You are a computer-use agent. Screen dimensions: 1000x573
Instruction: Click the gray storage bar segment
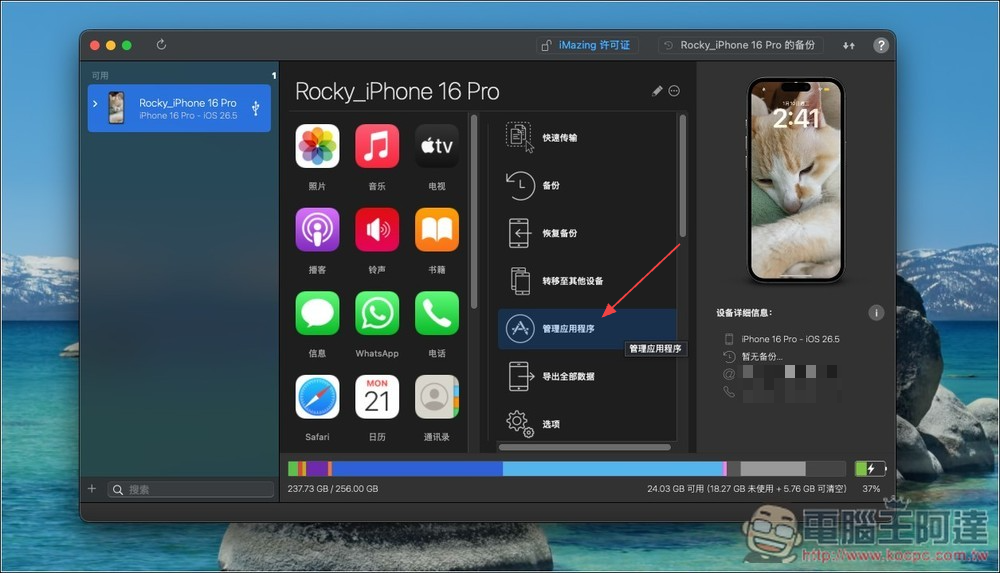click(x=772, y=468)
